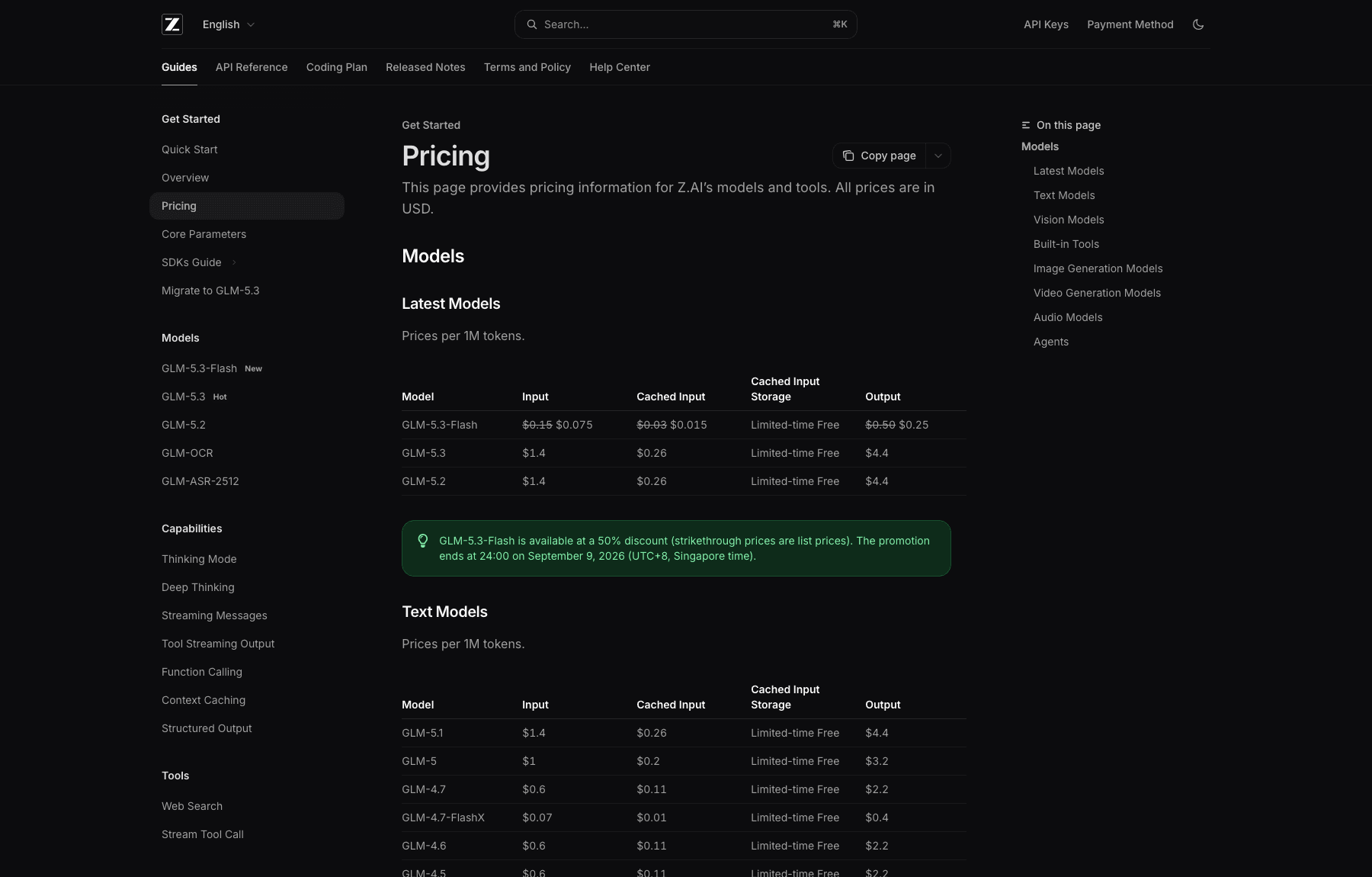1372x877 pixels.
Task: Click the Get Started breadcrumb above Pricing
Action: click(x=431, y=125)
